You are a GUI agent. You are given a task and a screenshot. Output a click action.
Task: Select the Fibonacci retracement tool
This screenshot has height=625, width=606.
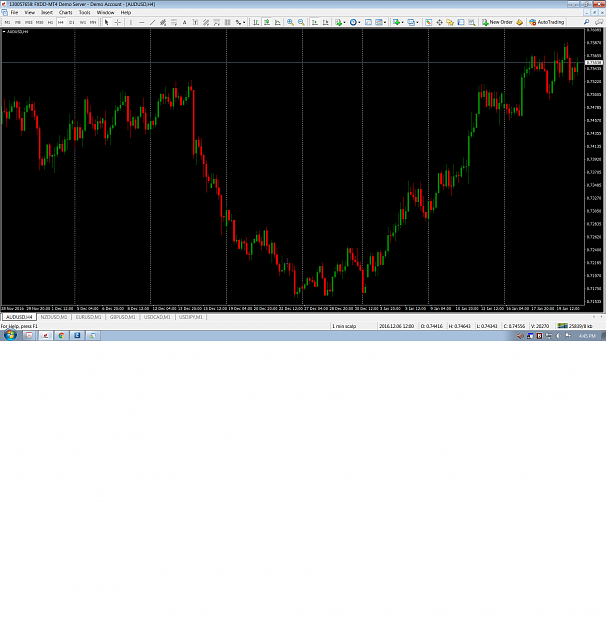(x=174, y=22)
